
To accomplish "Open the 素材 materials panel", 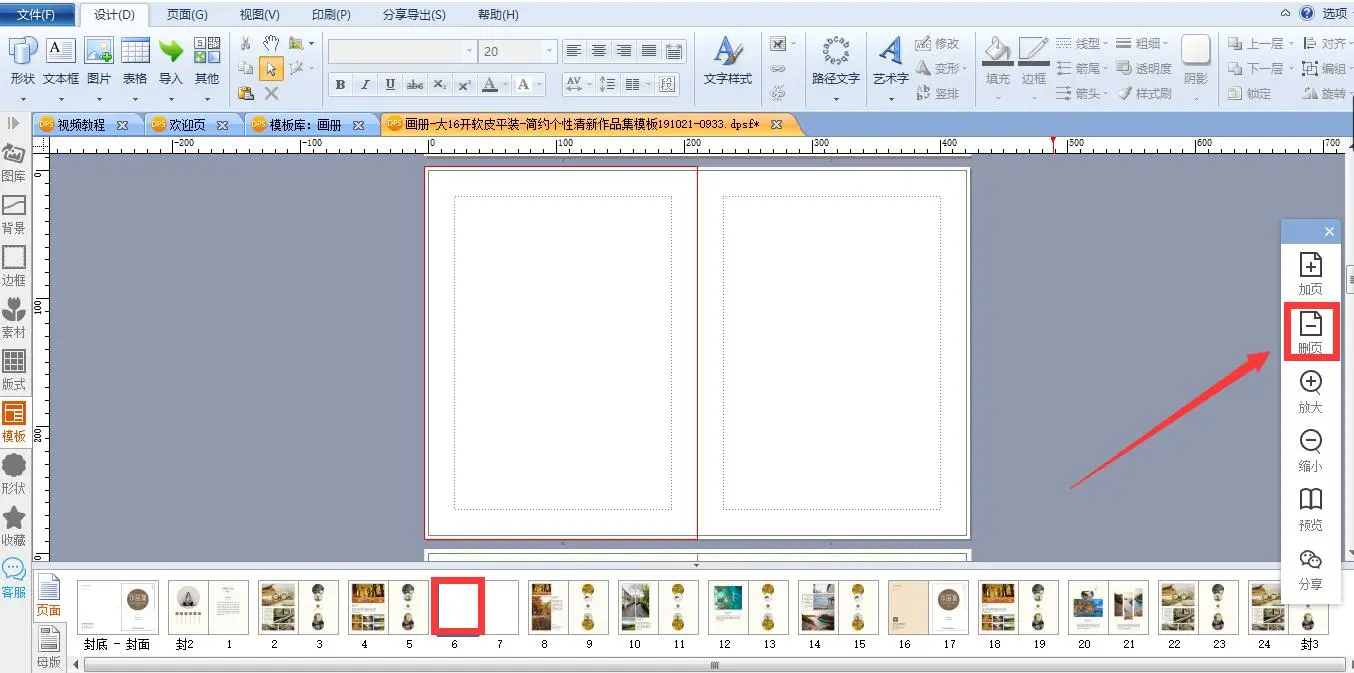I will click(14, 319).
